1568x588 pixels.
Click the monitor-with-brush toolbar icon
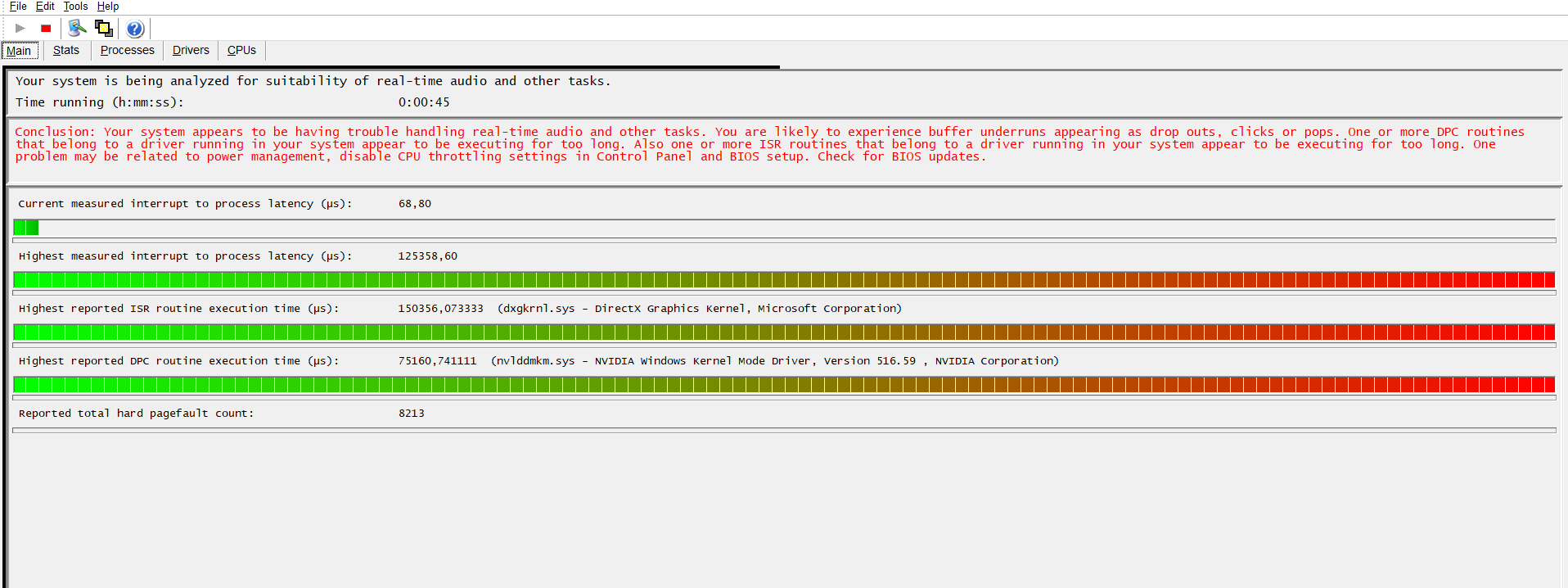(x=77, y=29)
